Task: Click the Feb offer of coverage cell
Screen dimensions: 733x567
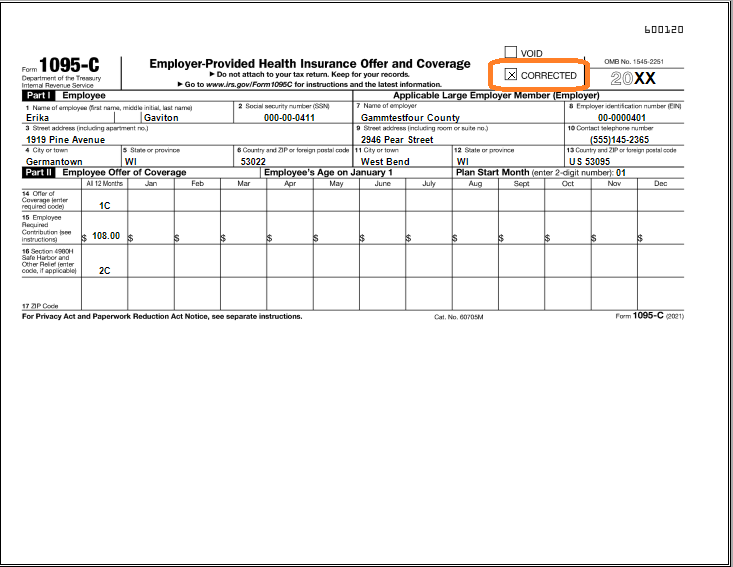Action: [x=197, y=201]
